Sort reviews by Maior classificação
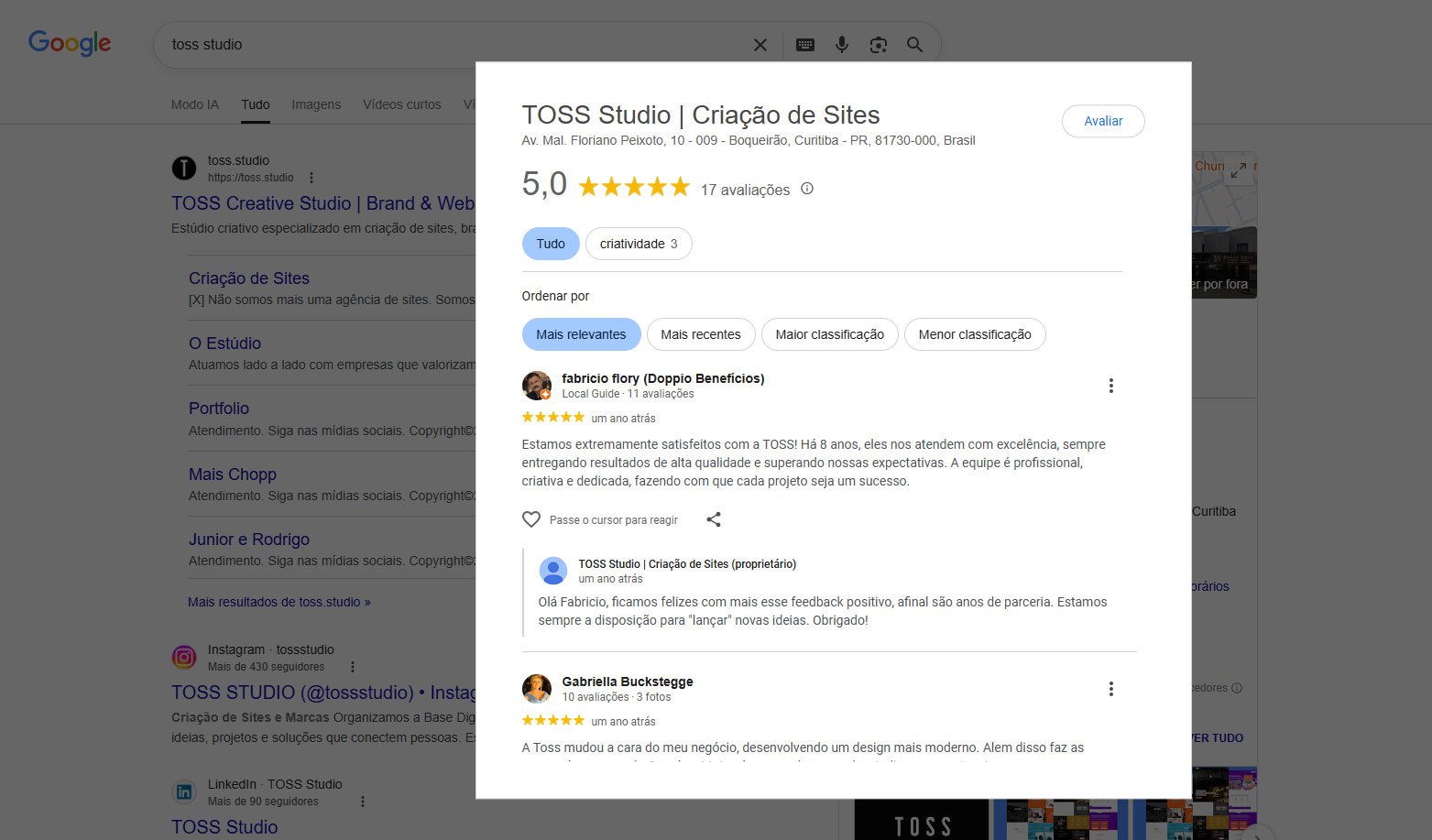1432x840 pixels. tap(830, 334)
